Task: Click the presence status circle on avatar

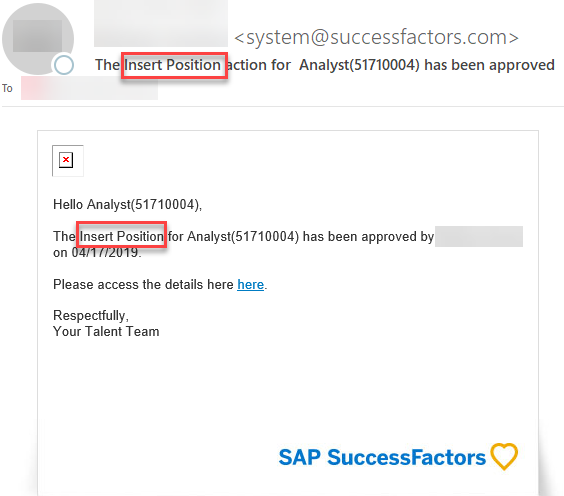Action: click(64, 65)
